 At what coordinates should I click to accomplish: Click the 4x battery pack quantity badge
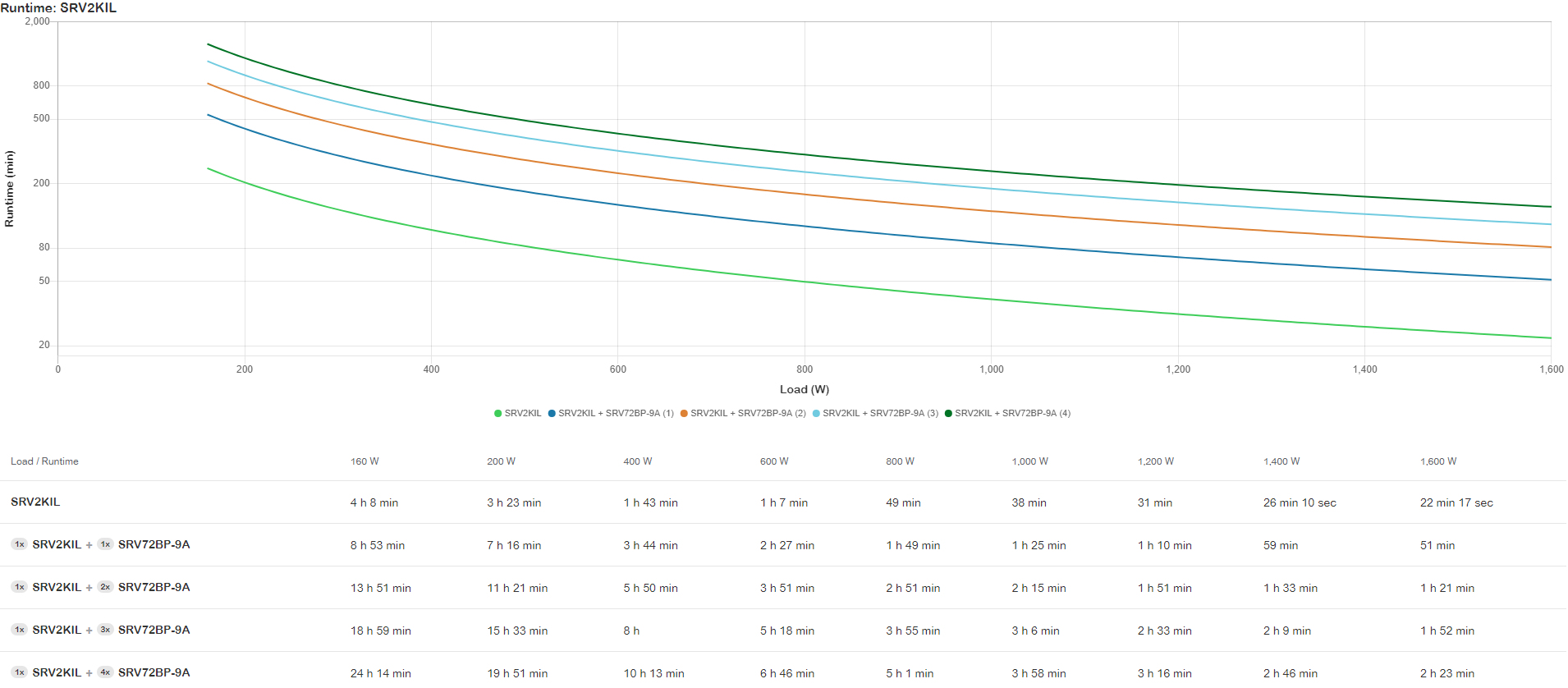(105, 672)
